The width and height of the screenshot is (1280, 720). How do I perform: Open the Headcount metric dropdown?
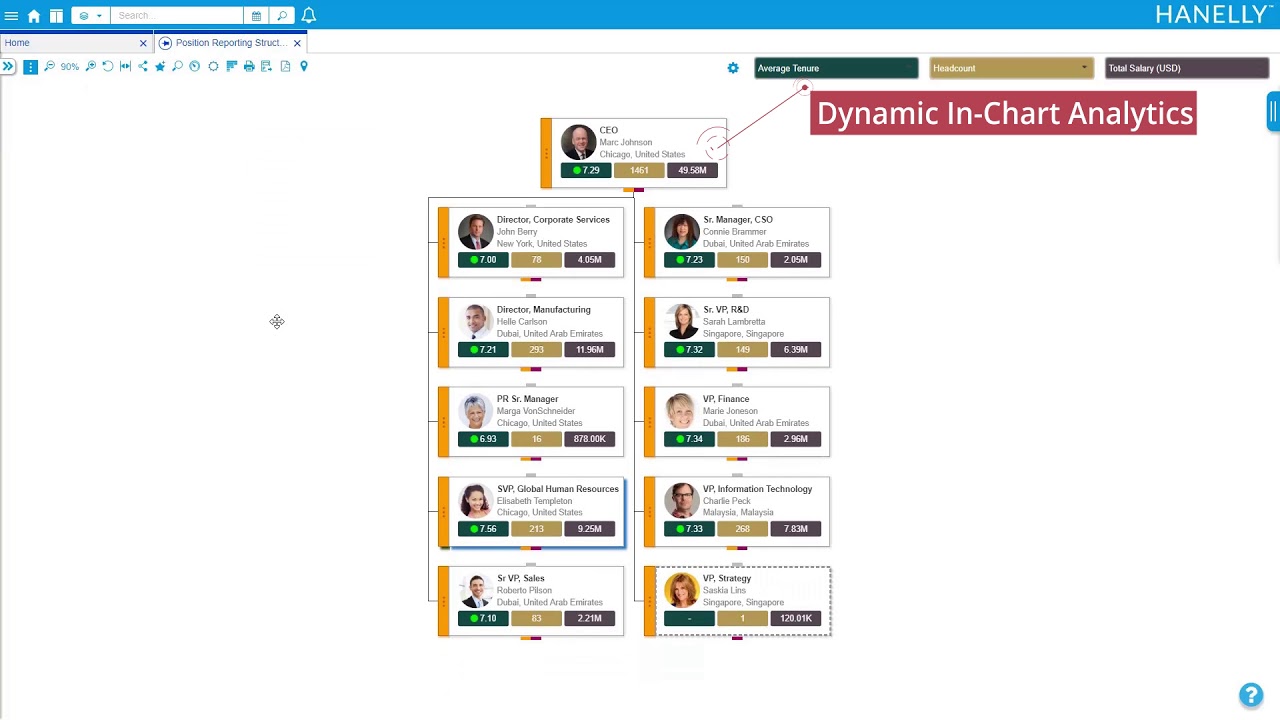1011,68
